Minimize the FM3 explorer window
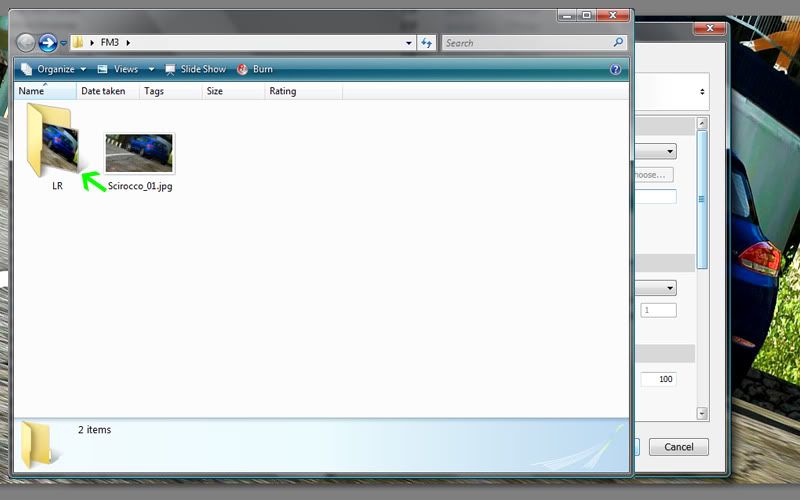 [x=567, y=15]
